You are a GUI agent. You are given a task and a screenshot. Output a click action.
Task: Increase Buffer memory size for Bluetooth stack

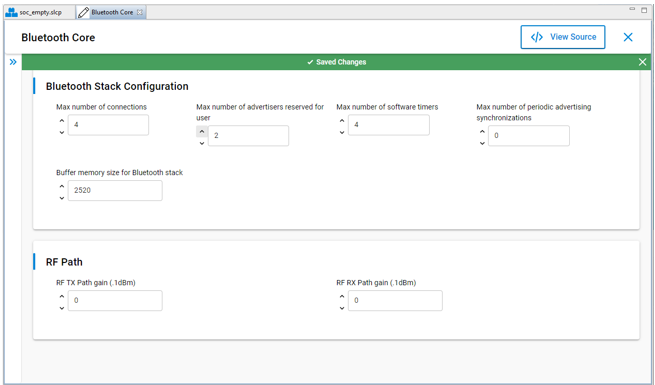[62, 186]
